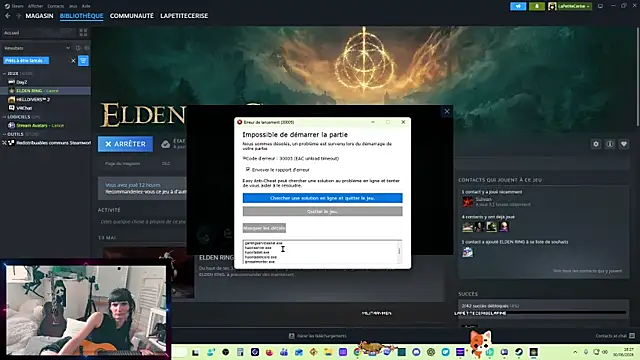This screenshot has width=640, height=360.
Task: Open the MAGASIN tab
Action: [x=39, y=16]
